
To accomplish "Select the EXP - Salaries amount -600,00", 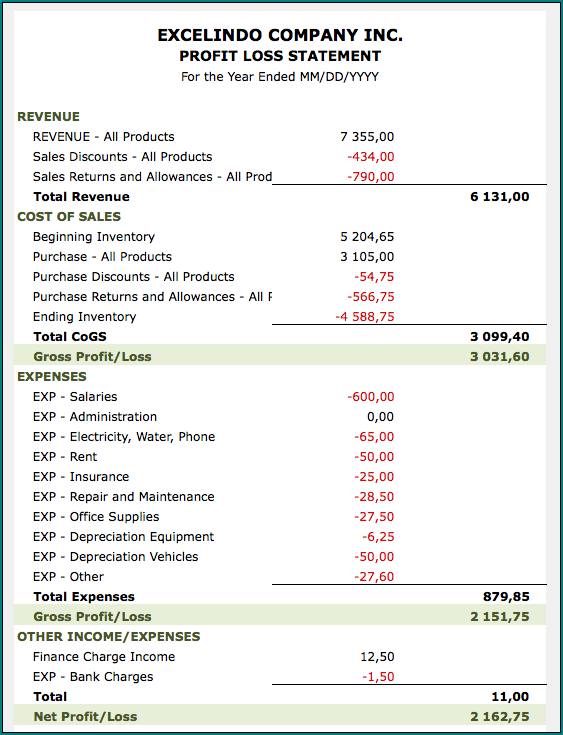I will (x=370, y=397).
